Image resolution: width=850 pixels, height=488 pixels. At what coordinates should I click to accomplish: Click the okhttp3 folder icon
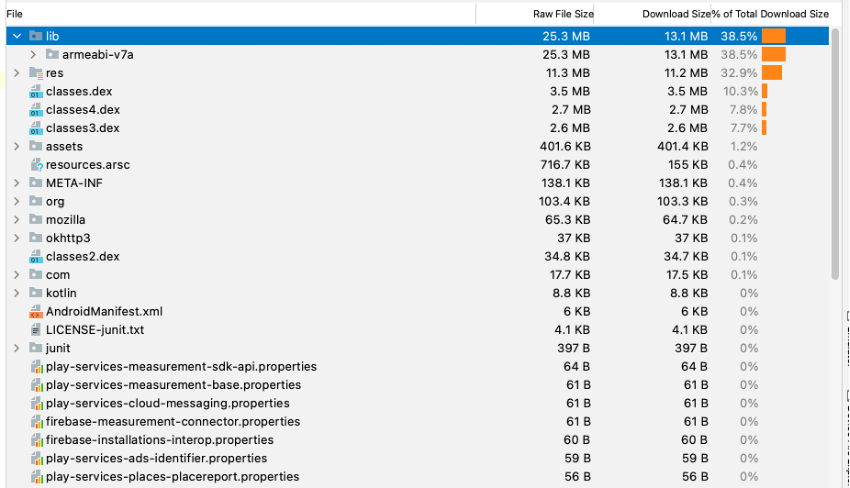[x=36, y=237]
